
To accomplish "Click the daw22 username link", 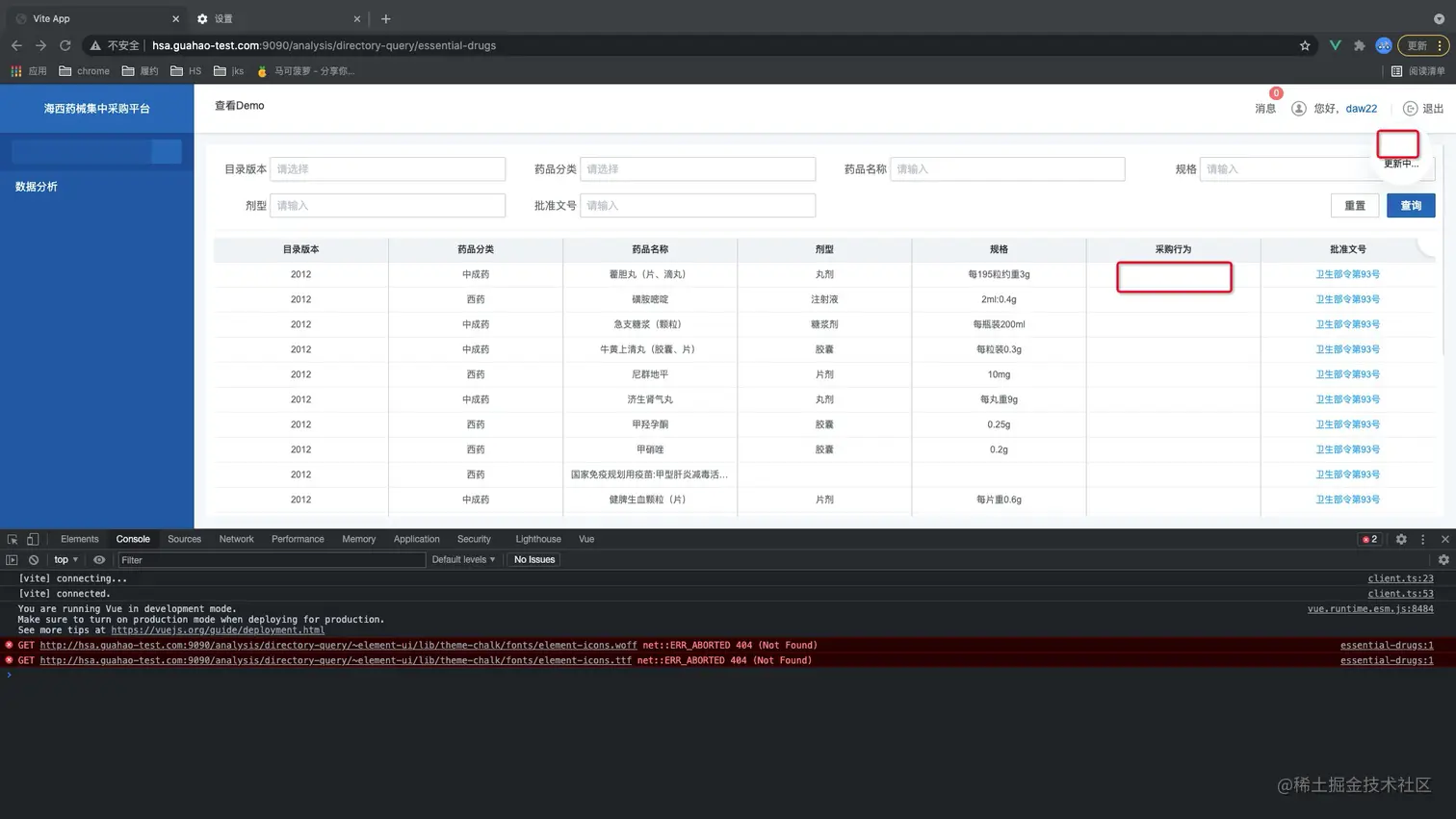I will [1362, 109].
